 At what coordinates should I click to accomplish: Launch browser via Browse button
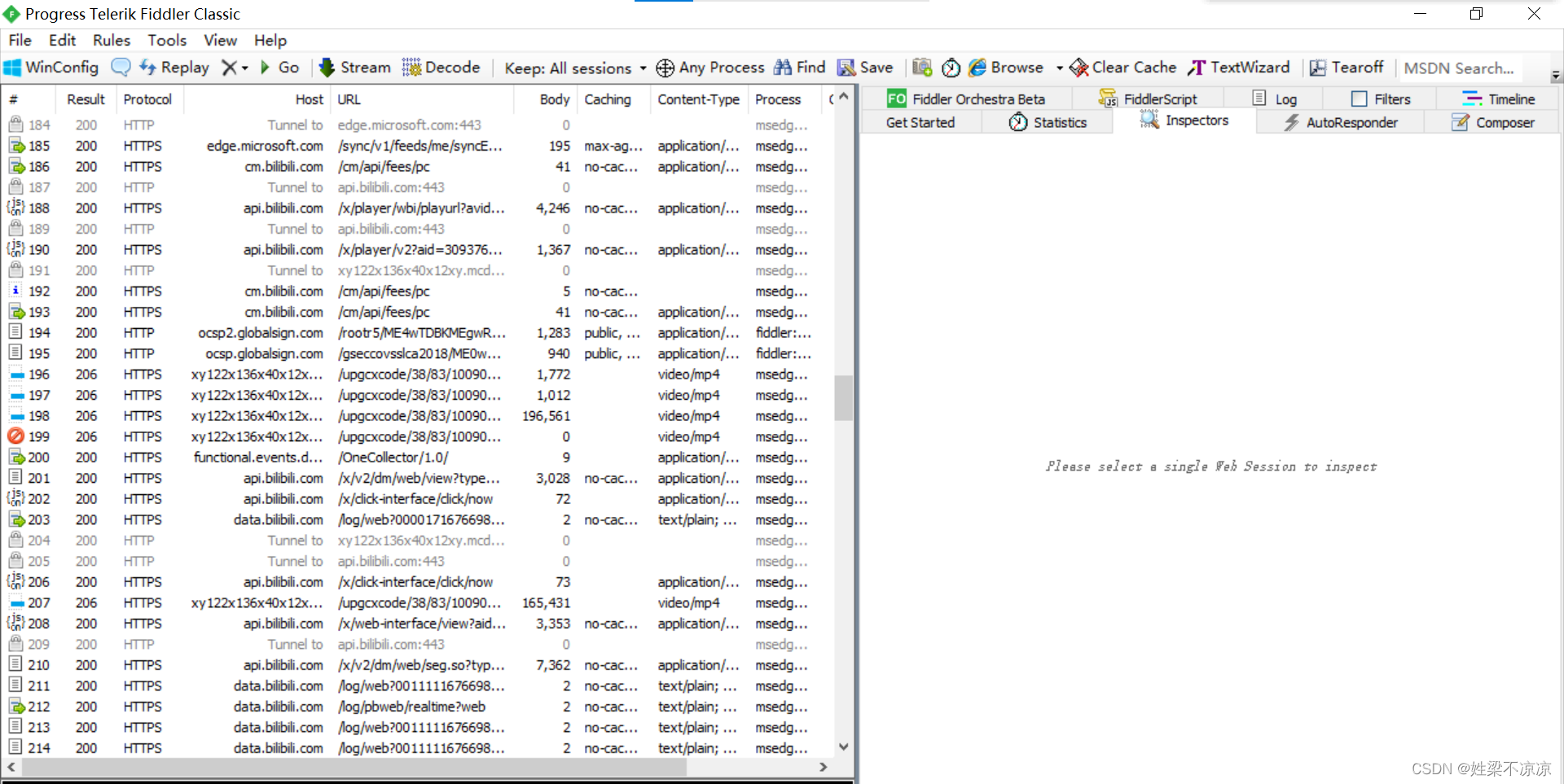(1006, 68)
